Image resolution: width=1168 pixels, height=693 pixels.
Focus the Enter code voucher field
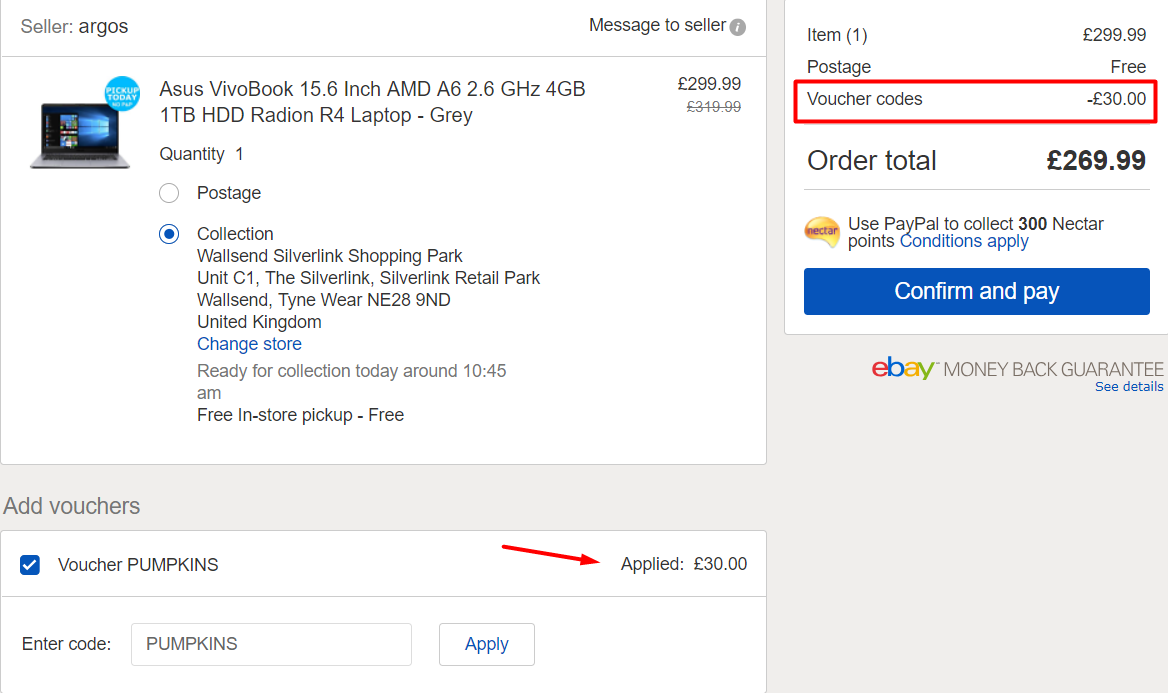pyautogui.click(x=271, y=645)
